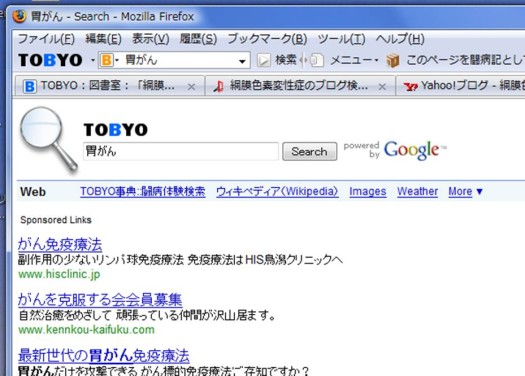Click the box icon before このページを闘病記として
Viewport: 525px width, 376px height.
pyautogui.click(x=393, y=61)
